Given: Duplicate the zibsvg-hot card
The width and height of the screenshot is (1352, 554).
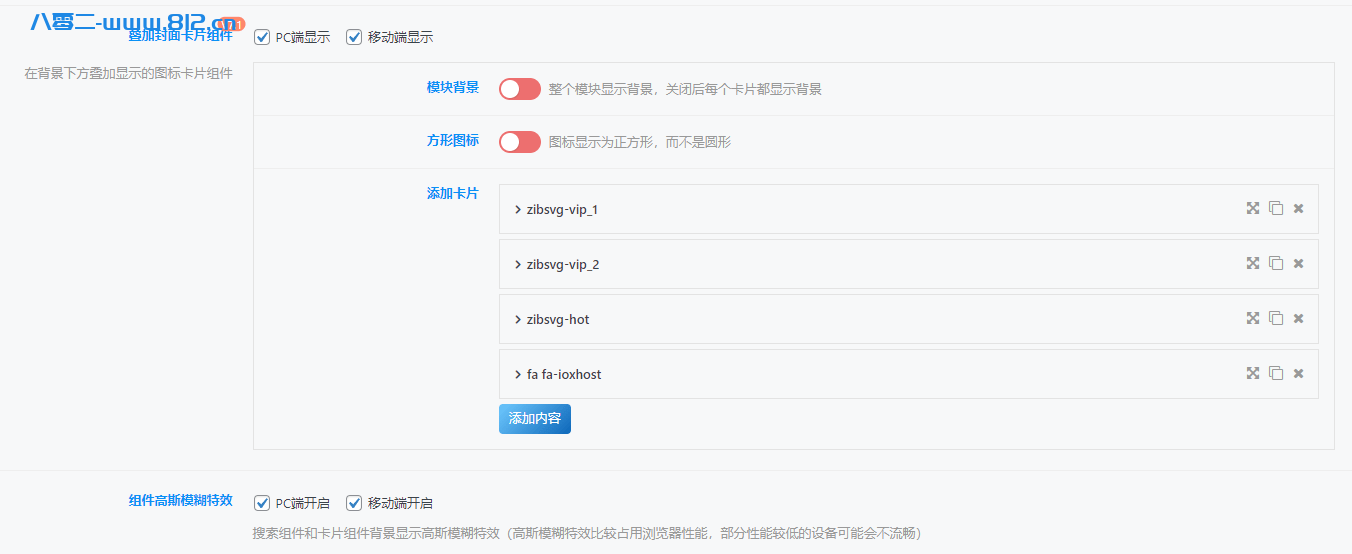Looking at the screenshot, I should click(1275, 318).
